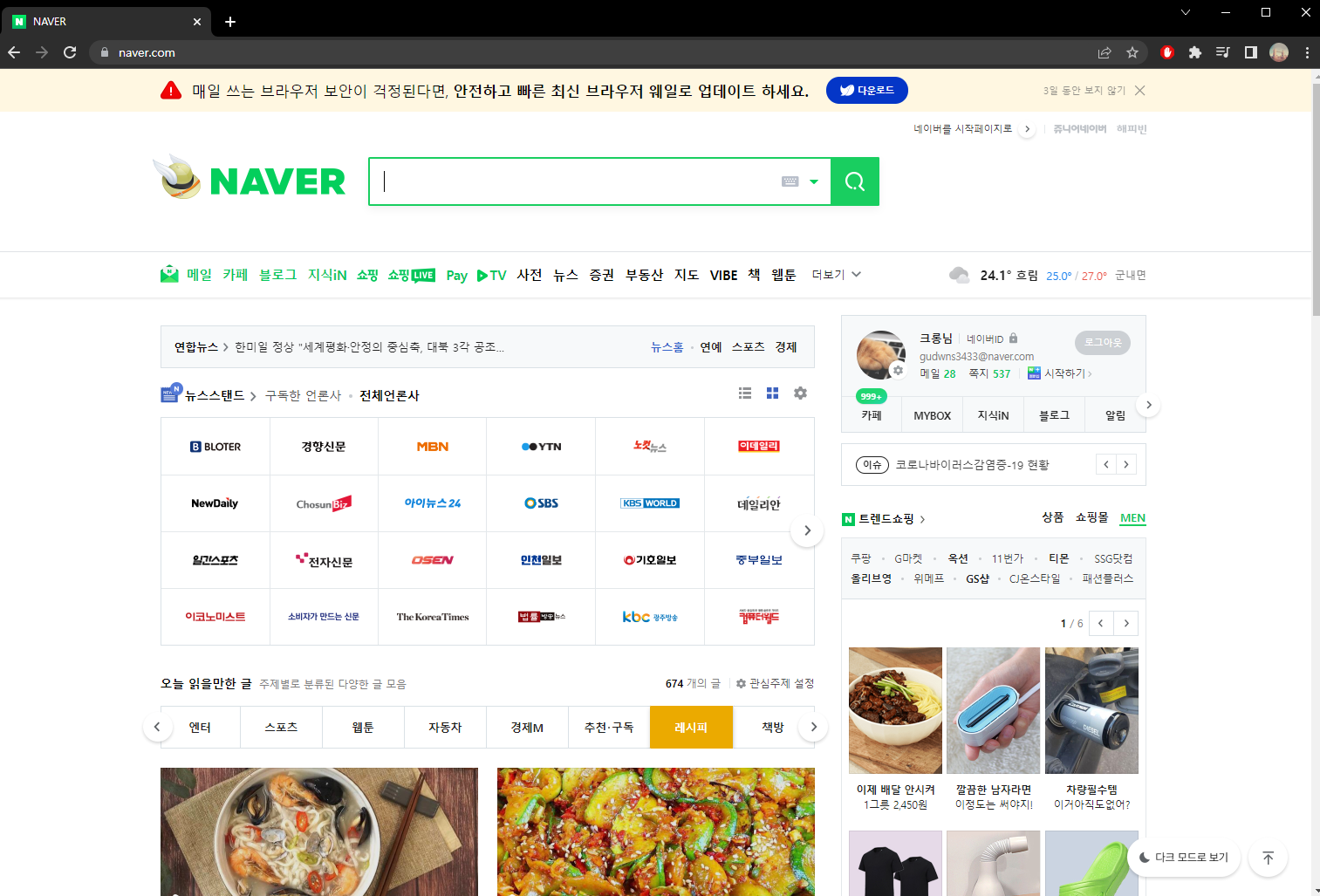Screen dimensions: 1320x896
Task: Open the 카페 tab in profile panel
Action: (872, 415)
